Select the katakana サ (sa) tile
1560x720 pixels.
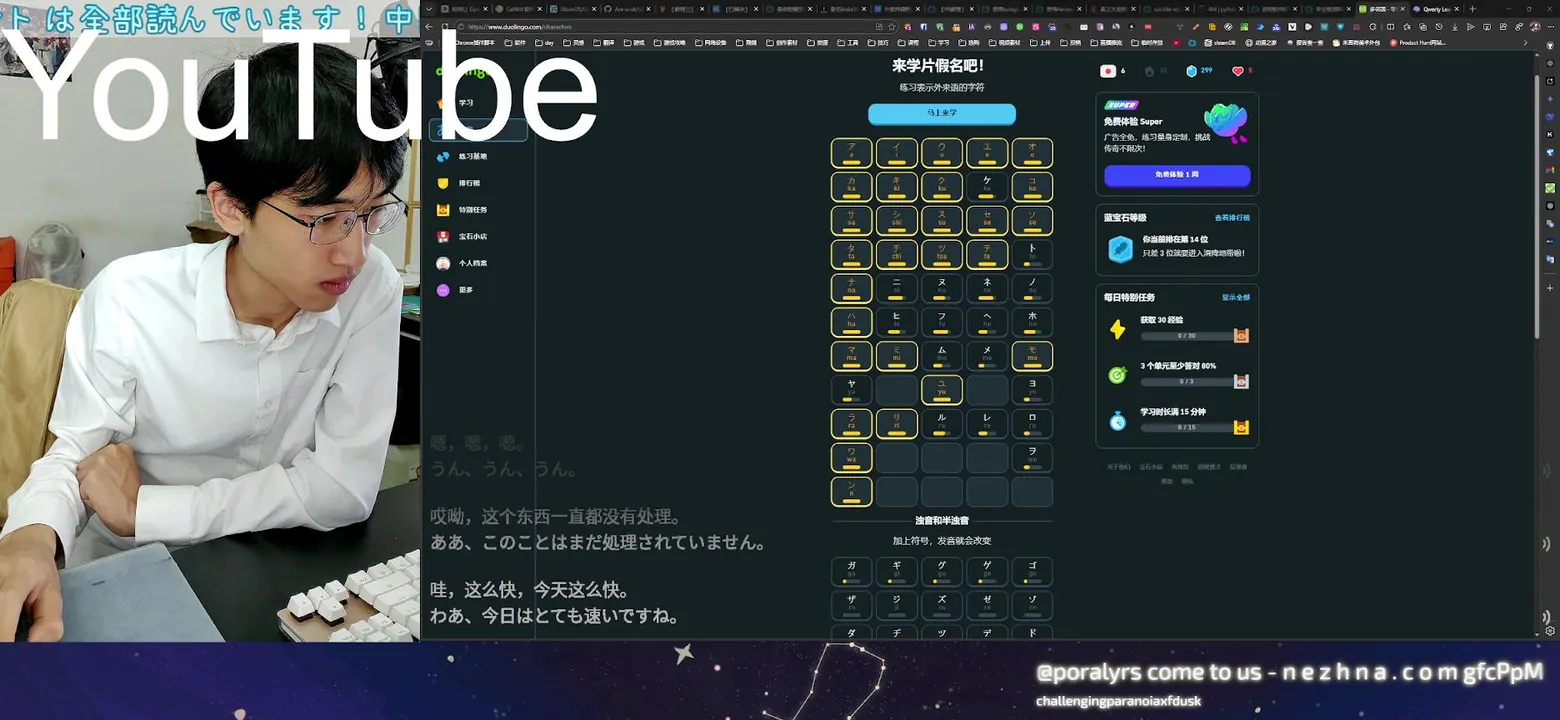point(851,221)
